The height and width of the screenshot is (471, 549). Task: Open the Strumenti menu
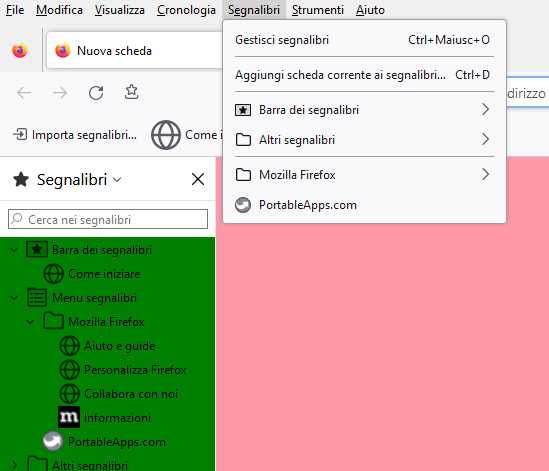click(x=318, y=10)
